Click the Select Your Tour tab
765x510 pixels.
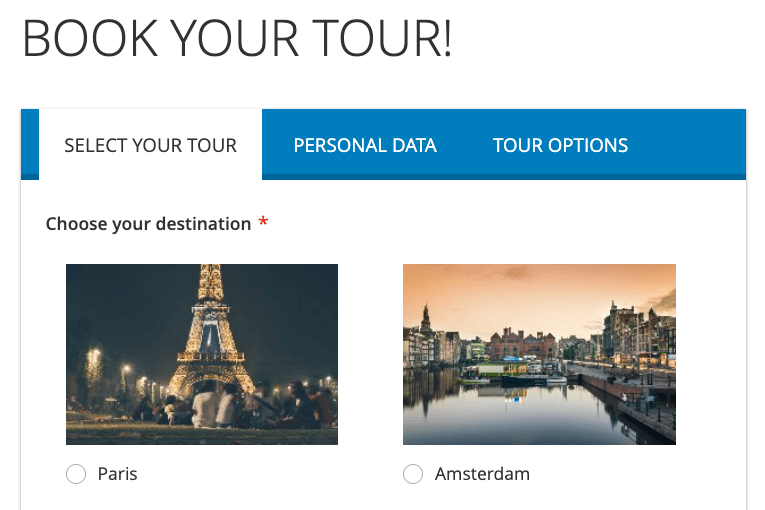(150, 145)
